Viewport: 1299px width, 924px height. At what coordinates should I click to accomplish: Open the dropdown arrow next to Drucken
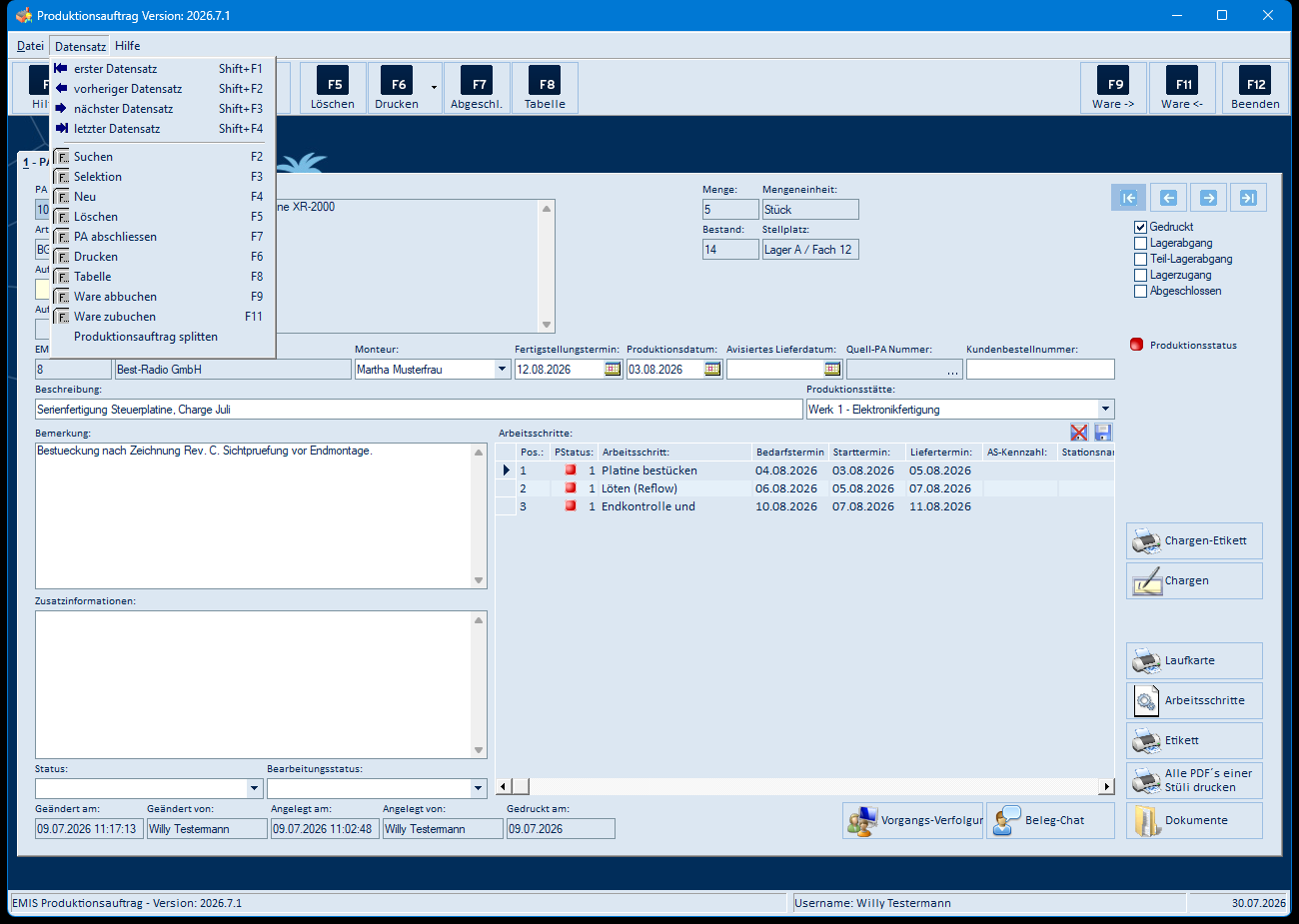point(434,88)
